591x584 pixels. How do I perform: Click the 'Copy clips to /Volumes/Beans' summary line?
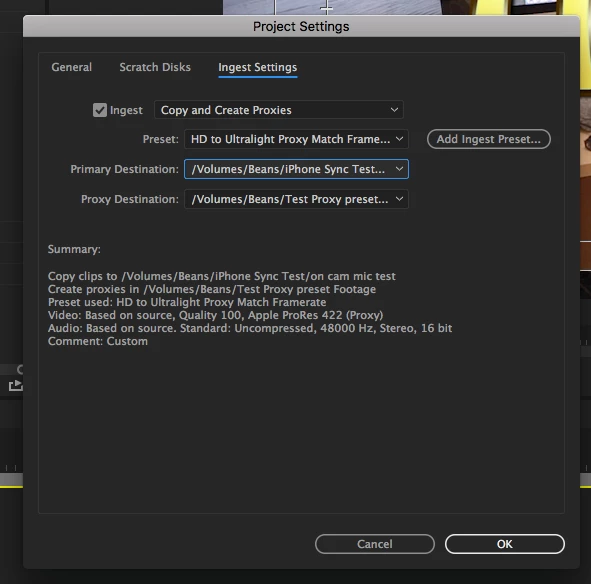[222, 276]
